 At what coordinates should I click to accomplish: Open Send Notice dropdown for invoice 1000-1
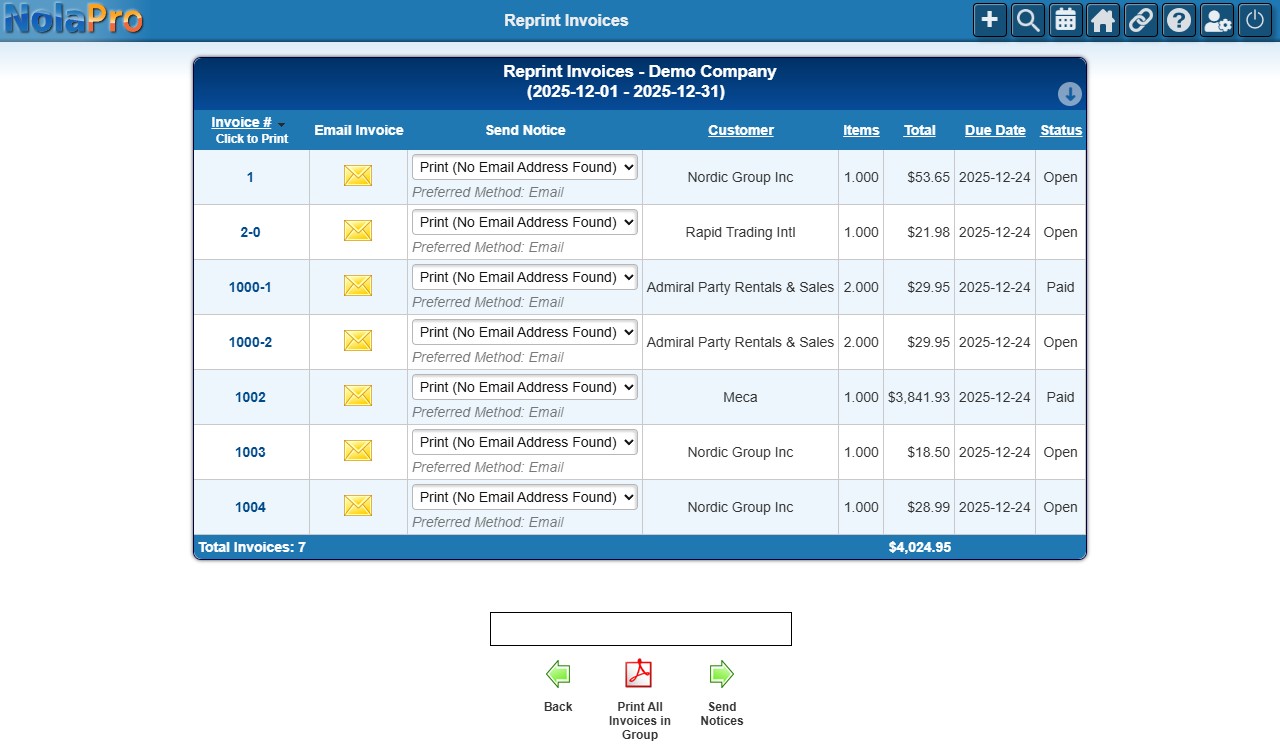tap(525, 277)
